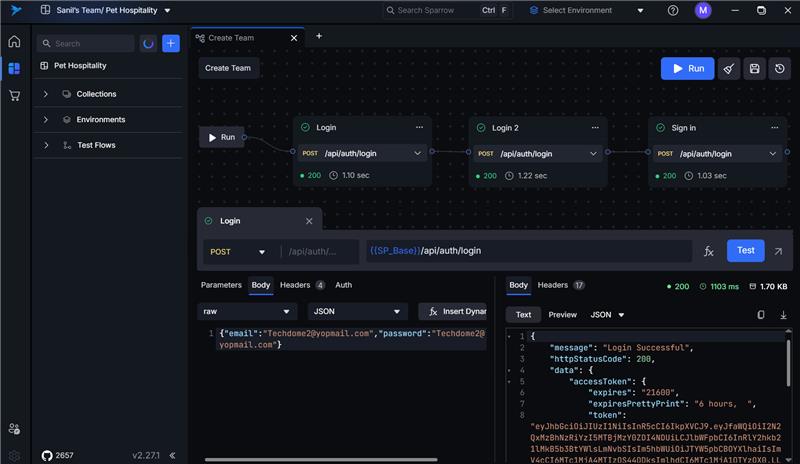Open the run history clock icon
The height and width of the screenshot is (464, 800).
780,68
